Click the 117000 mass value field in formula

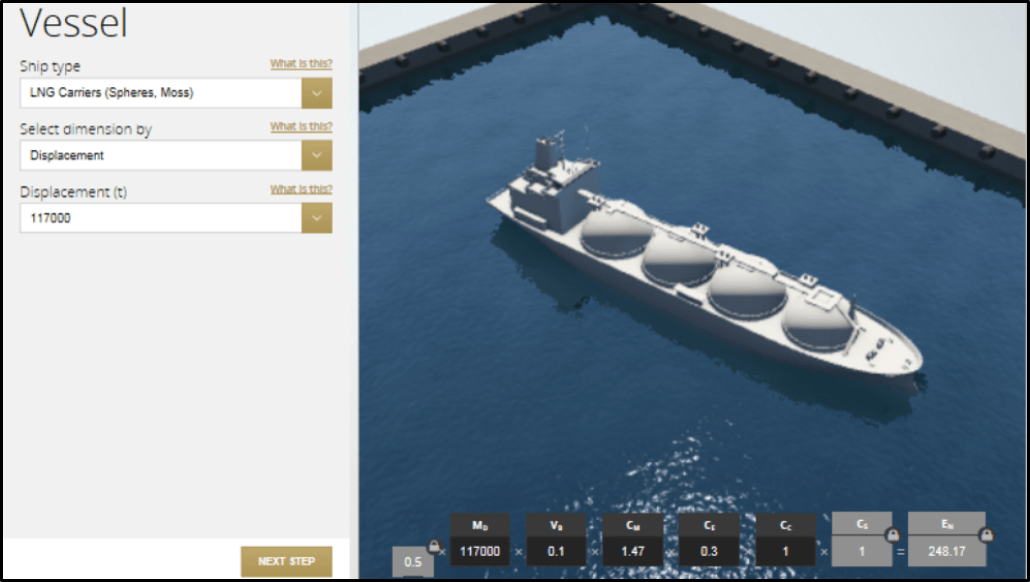(479, 551)
